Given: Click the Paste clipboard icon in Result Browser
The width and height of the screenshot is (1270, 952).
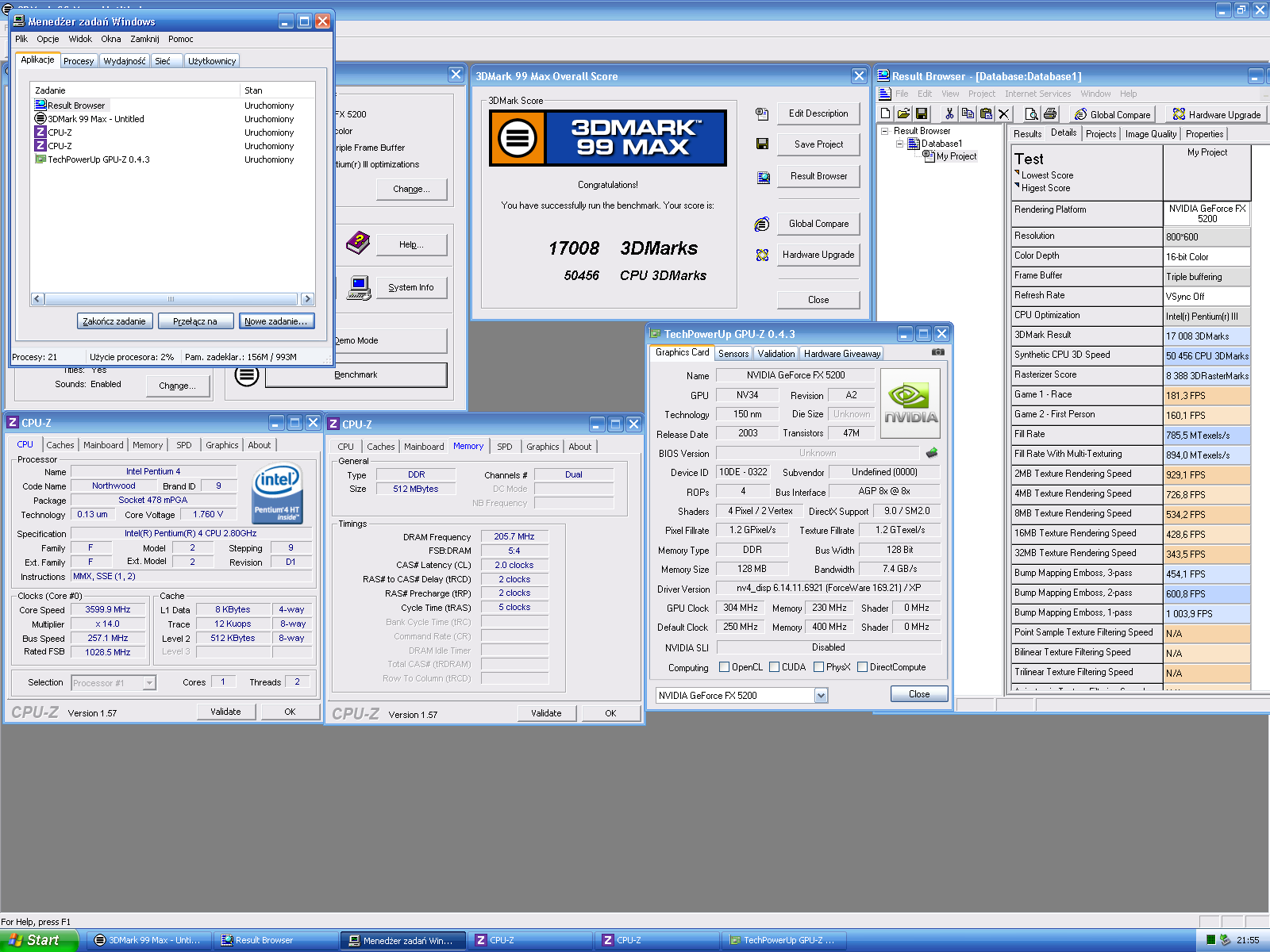Looking at the screenshot, I should pyautogui.click(x=986, y=113).
